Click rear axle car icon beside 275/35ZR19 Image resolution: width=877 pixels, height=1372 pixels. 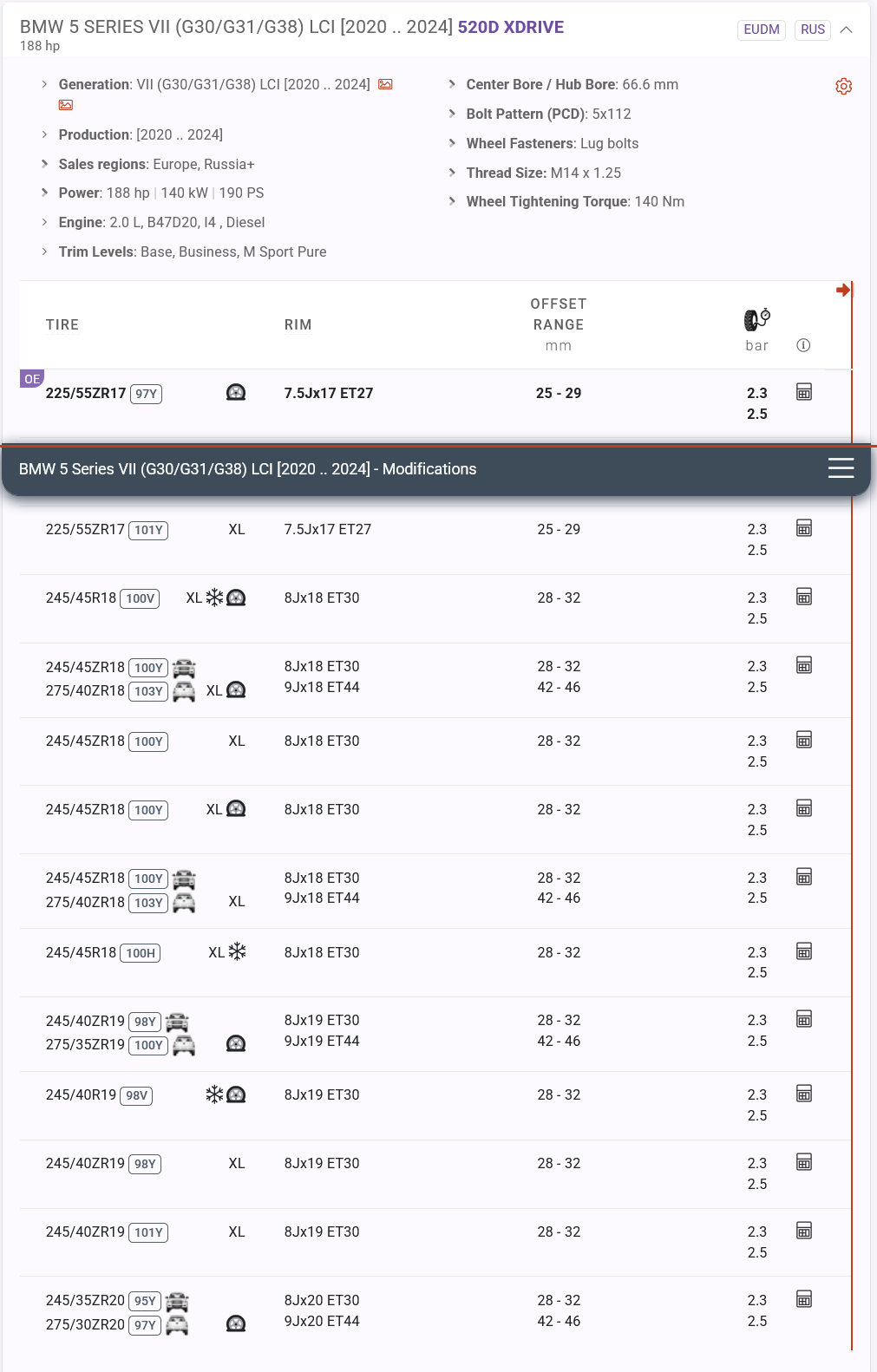tap(184, 1045)
